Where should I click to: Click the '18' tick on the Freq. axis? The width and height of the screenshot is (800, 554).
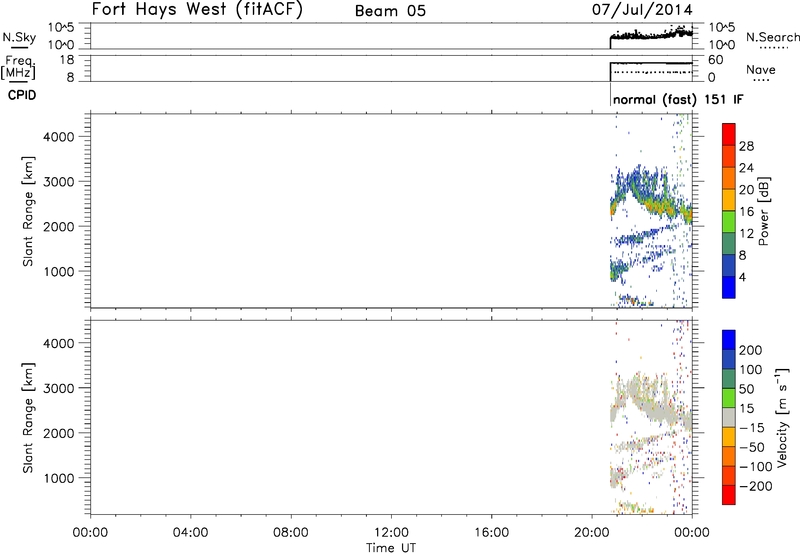(66, 60)
